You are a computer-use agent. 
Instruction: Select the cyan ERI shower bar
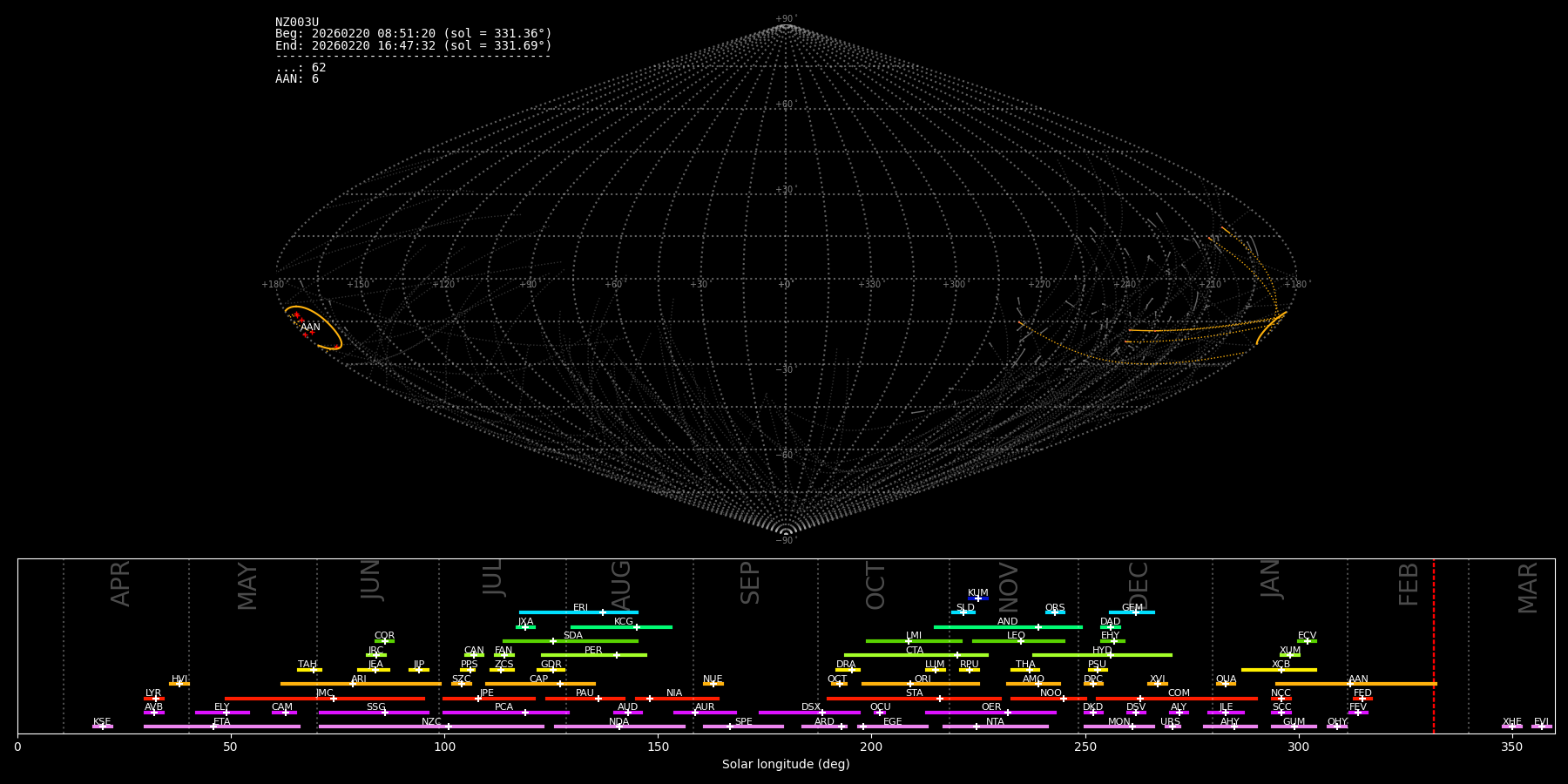click(x=578, y=612)
